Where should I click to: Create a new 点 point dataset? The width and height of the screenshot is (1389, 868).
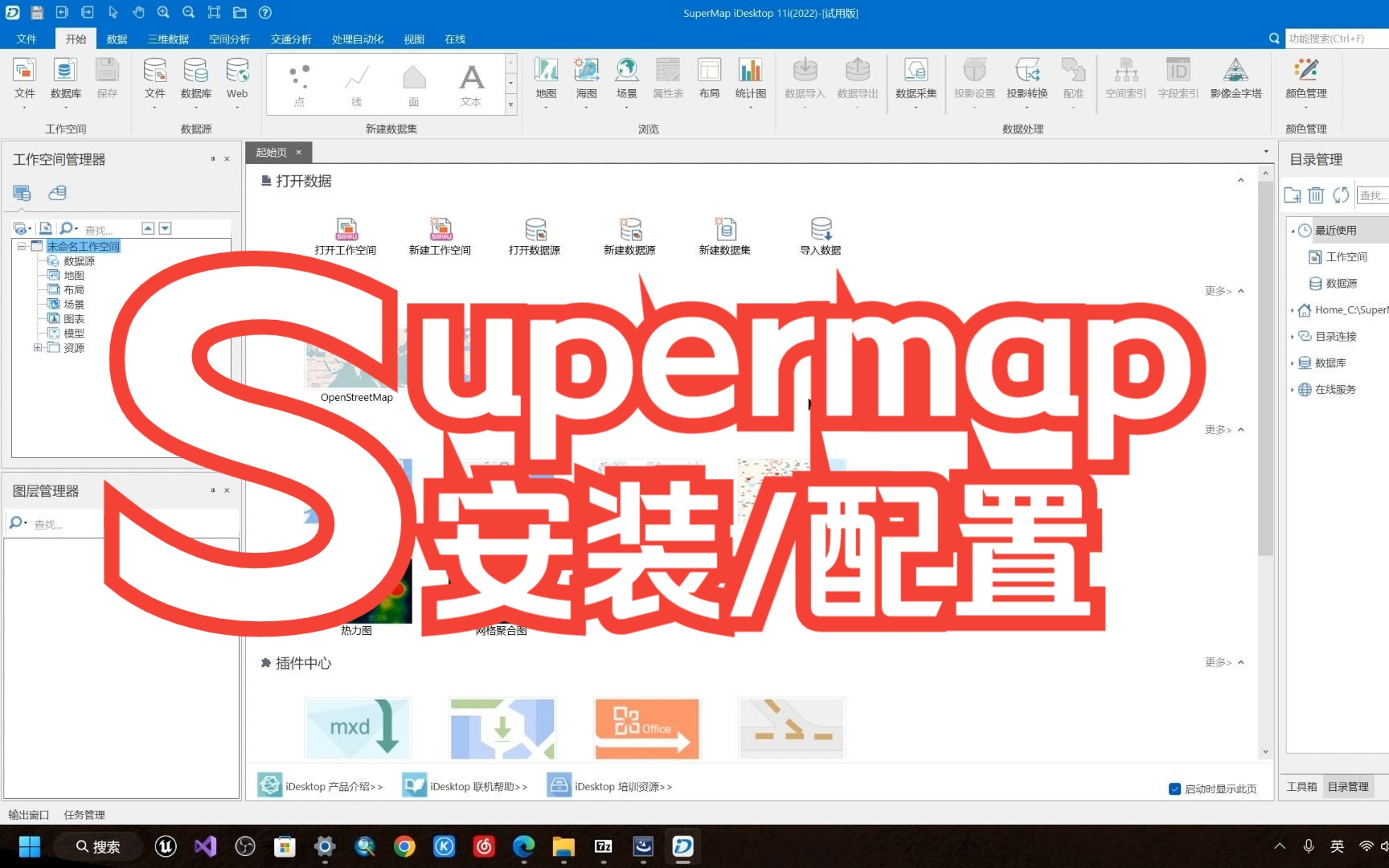(x=299, y=86)
